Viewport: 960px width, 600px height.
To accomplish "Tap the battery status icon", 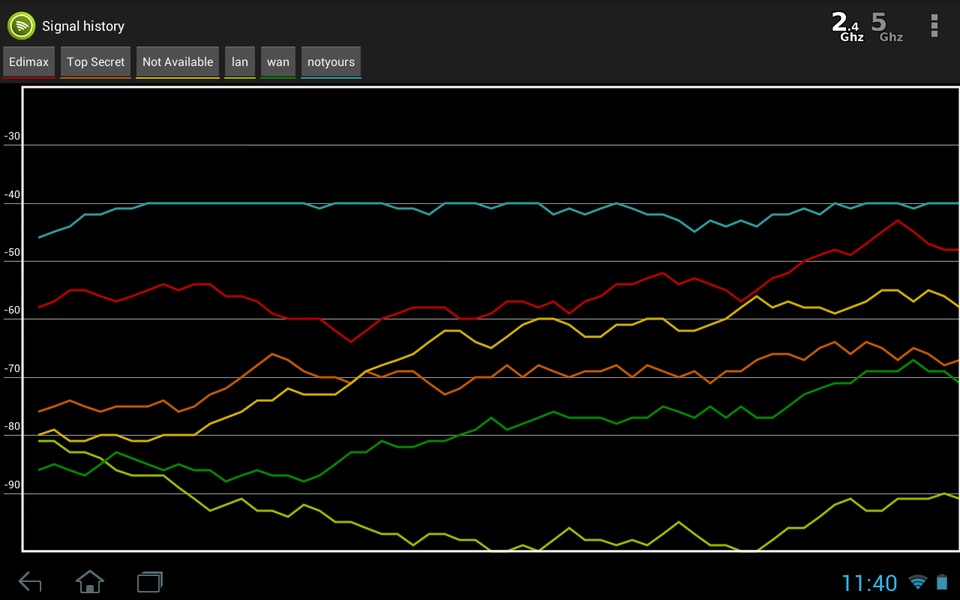I will (x=942, y=582).
